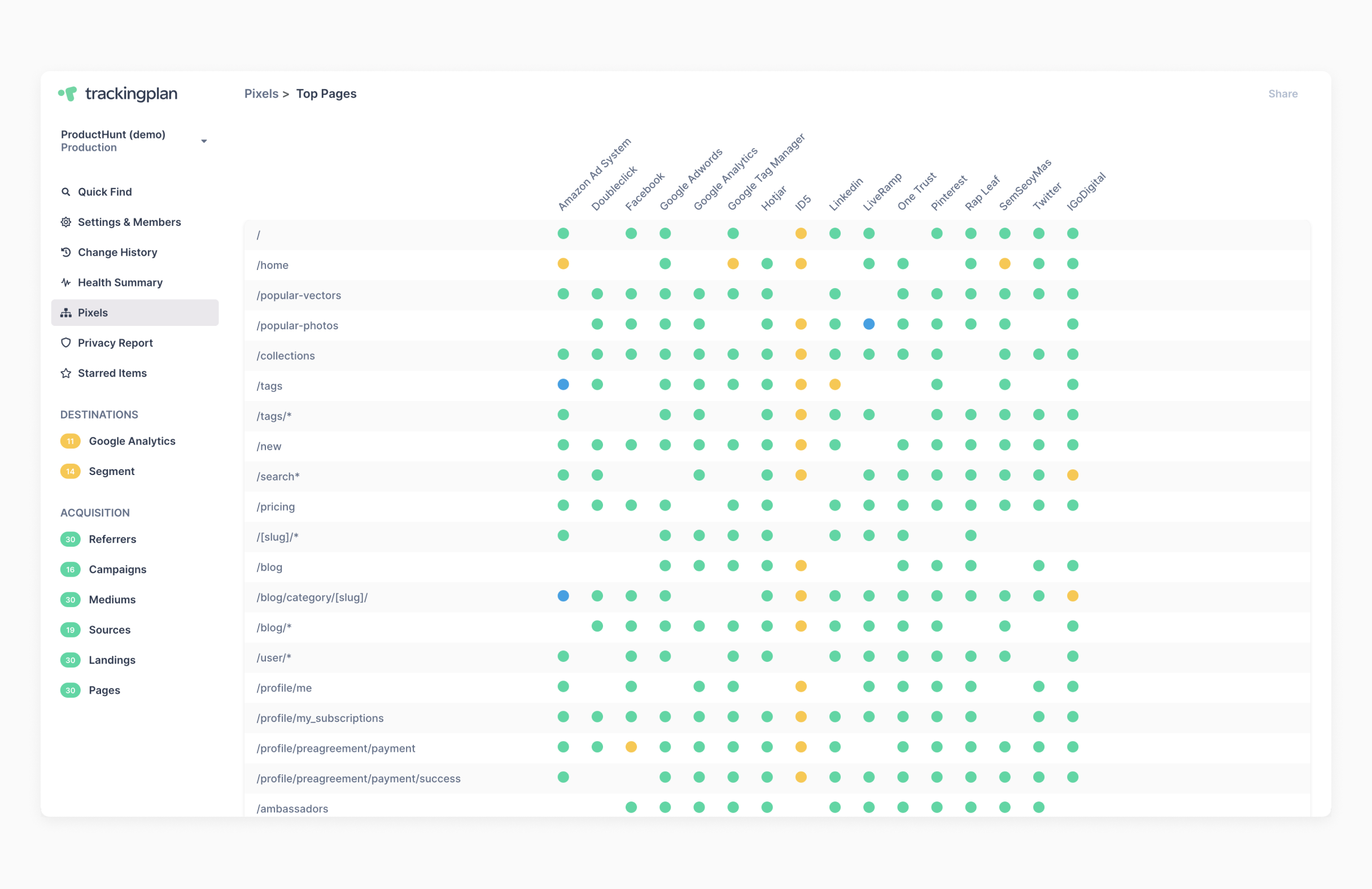Select the /new page row
The image size is (1372, 889).
click(777, 446)
